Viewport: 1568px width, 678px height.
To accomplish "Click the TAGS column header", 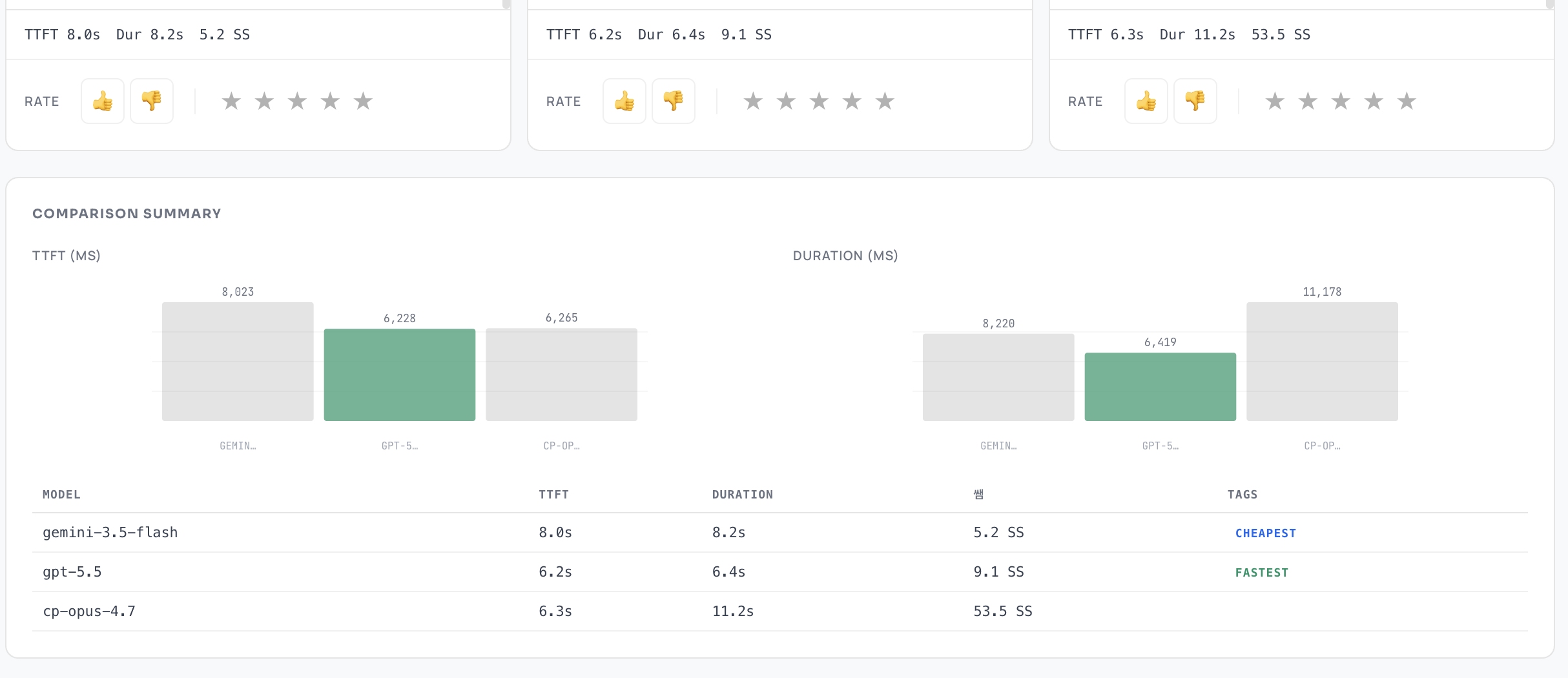I will [x=1243, y=495].
